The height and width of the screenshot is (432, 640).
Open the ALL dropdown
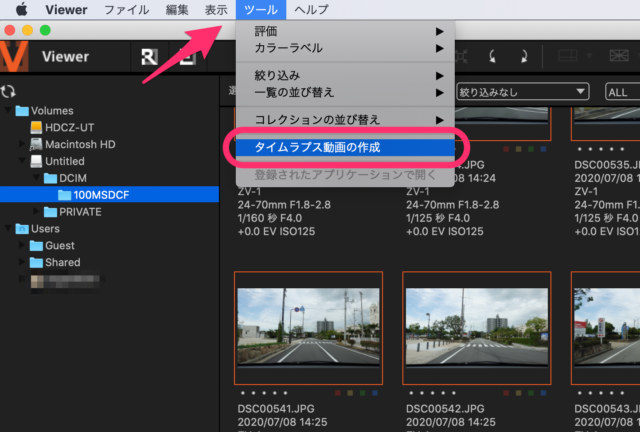click(x=622, y=92)
